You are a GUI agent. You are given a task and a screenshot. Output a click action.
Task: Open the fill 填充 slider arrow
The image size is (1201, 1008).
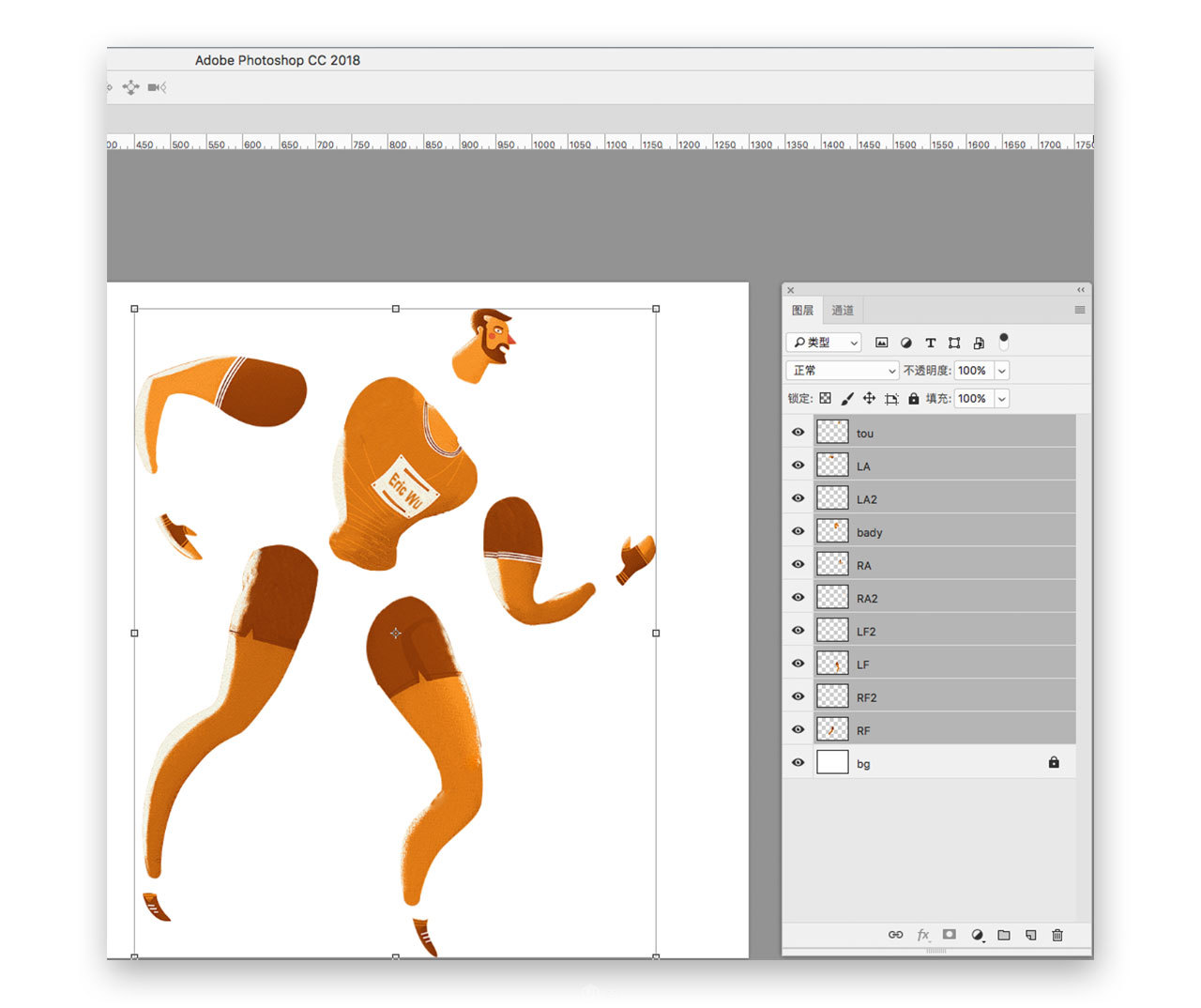[x=1002, y=399]
